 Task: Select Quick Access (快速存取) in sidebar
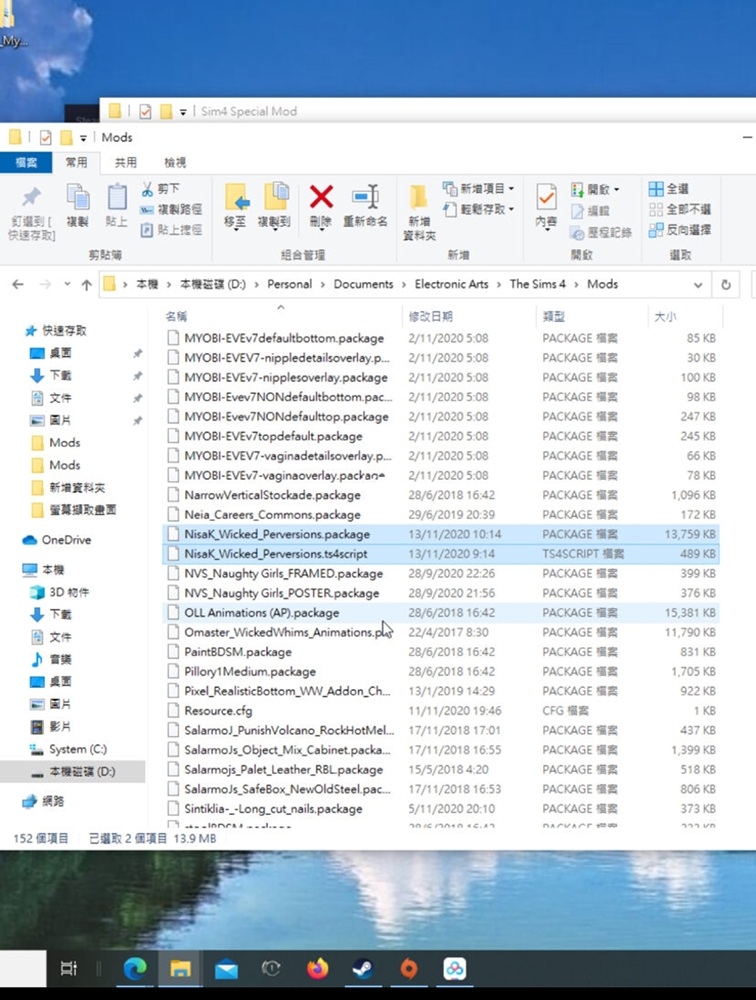point(64,331)
